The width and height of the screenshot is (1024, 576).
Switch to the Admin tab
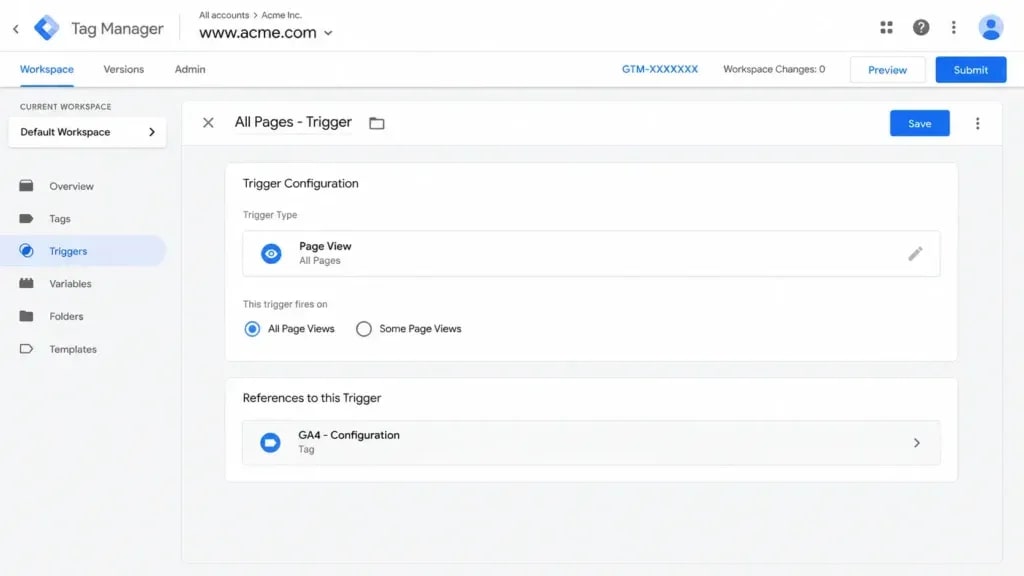(190, 69)
